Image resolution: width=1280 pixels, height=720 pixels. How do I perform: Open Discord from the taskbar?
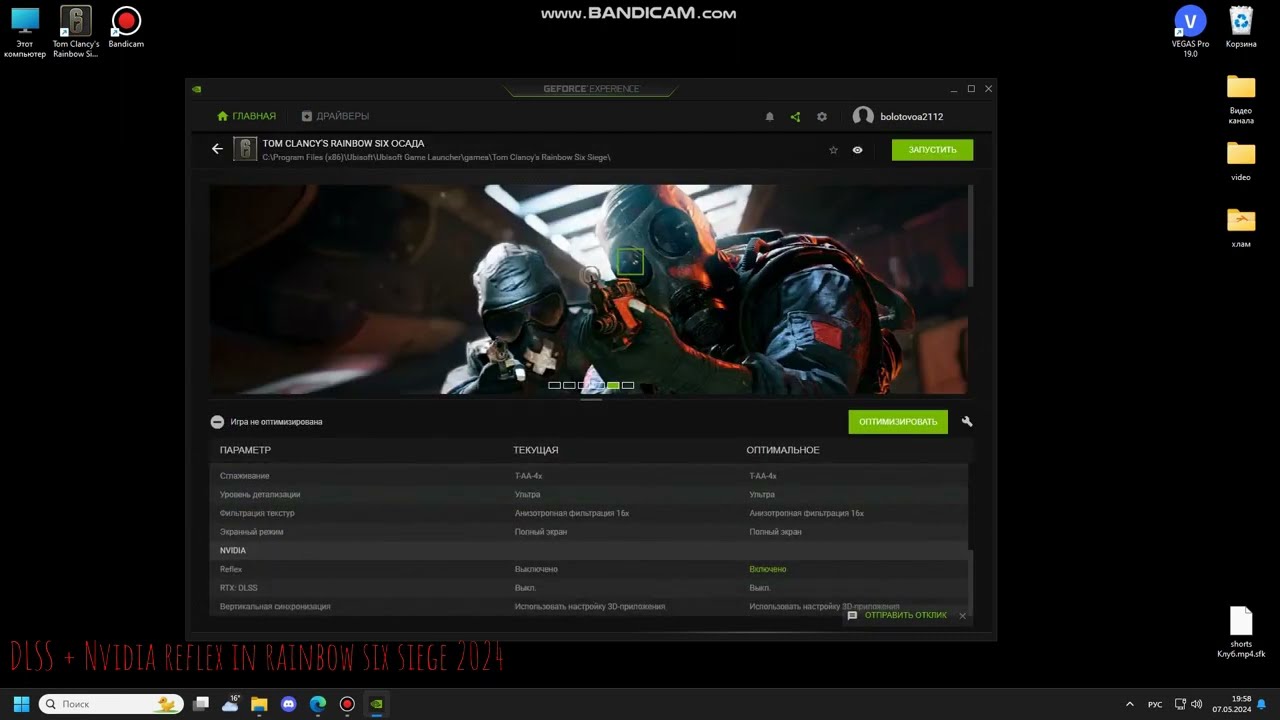coord(289,704)
